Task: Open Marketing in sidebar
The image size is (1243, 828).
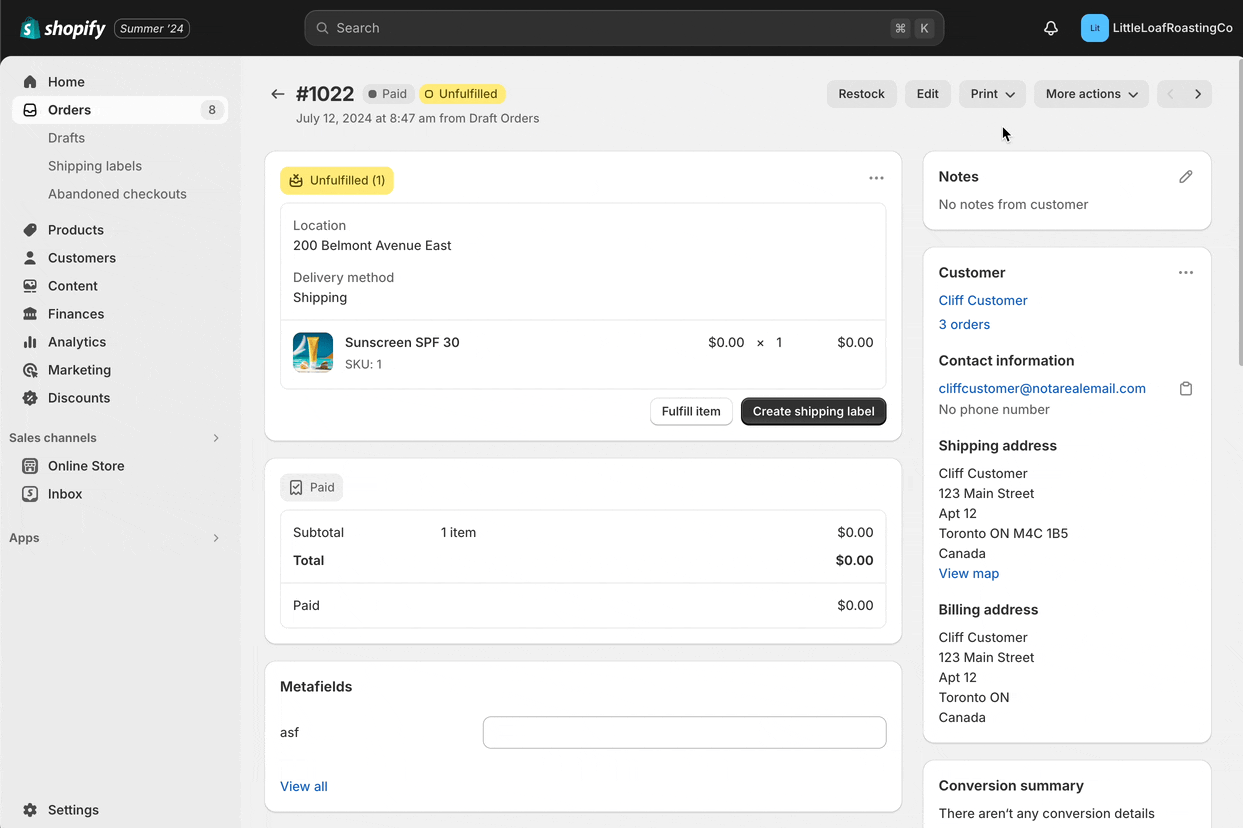Action: pyautogui.click(x=79, y=370)
